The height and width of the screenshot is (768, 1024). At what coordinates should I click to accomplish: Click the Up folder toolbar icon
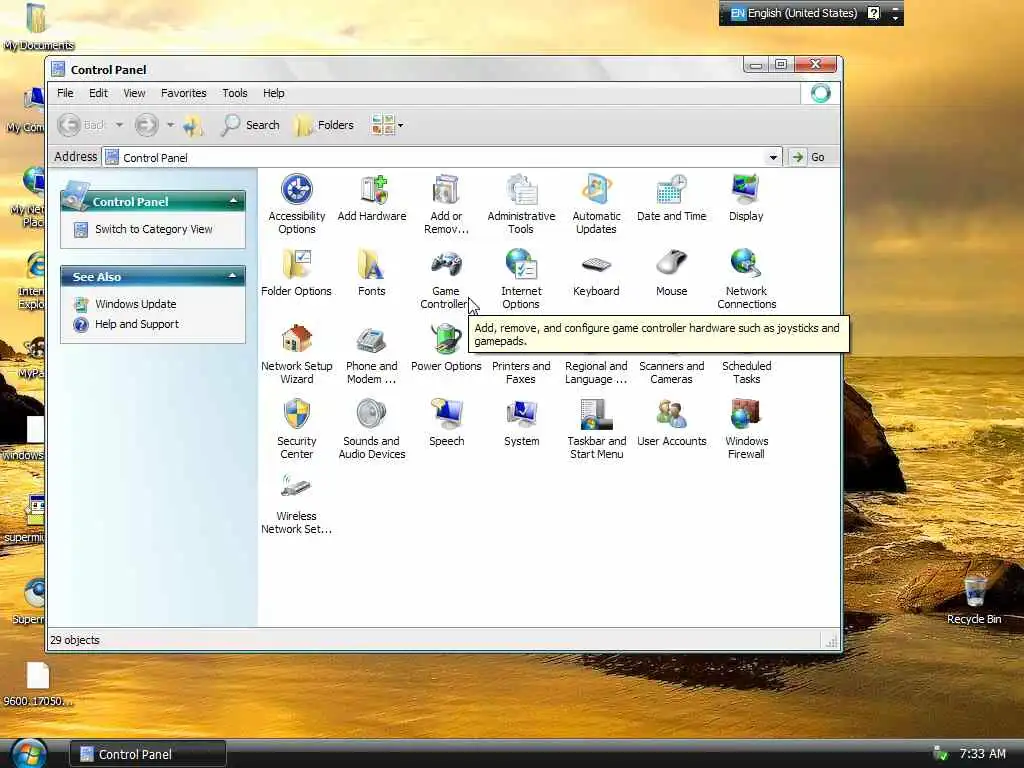pyautogui.click(x=193, y=125)
